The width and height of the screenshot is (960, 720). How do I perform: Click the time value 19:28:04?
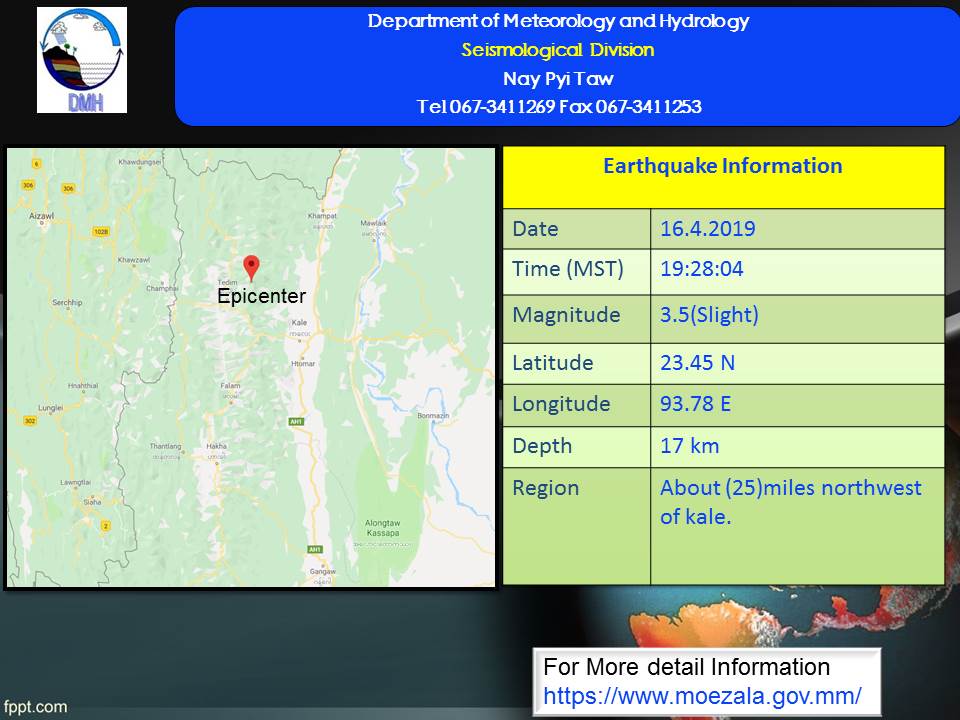[x=702, y=269]
